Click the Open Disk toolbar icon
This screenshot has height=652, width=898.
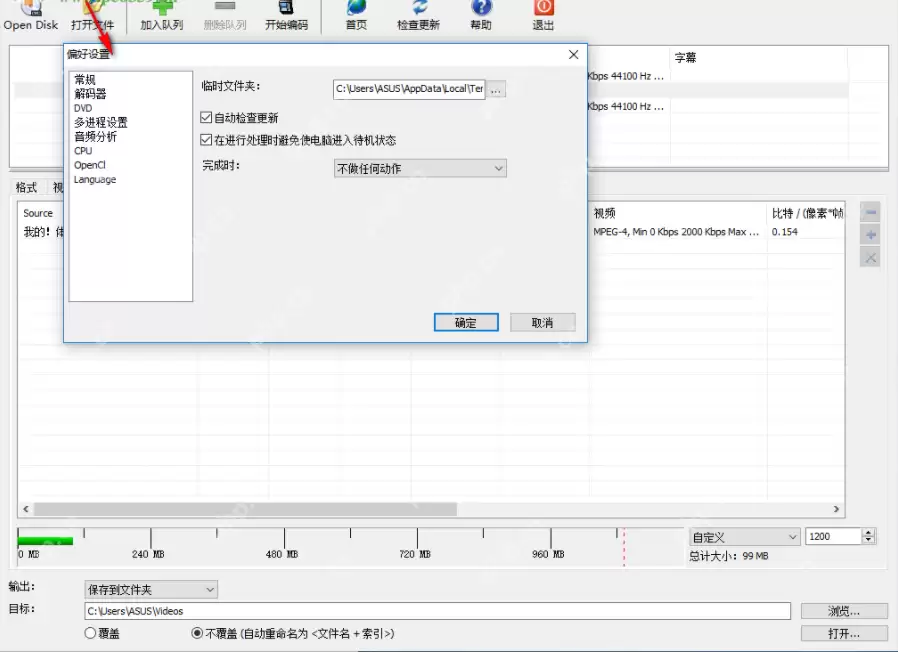point(31,15)
